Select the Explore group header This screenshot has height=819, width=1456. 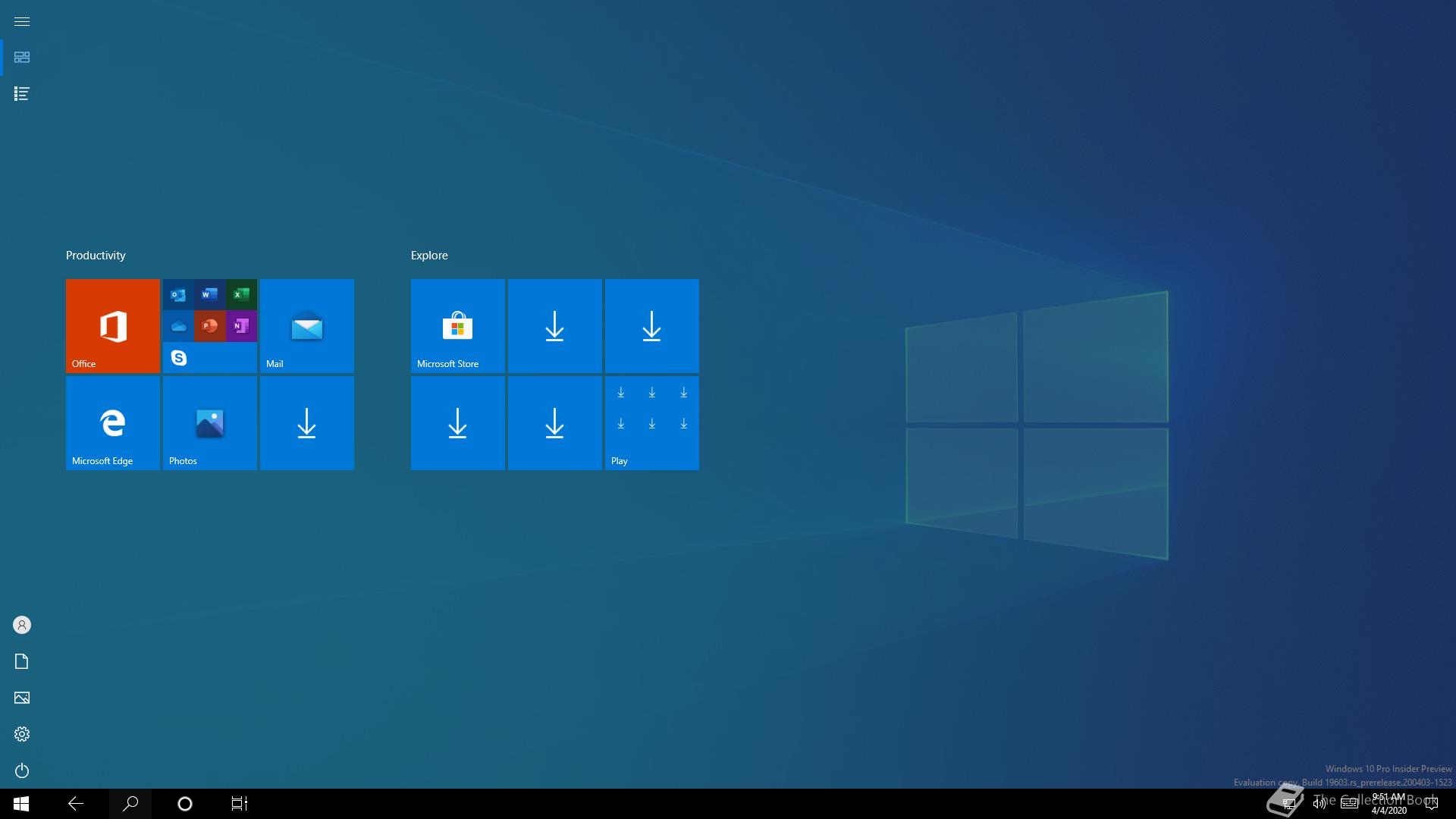(429, 256)
